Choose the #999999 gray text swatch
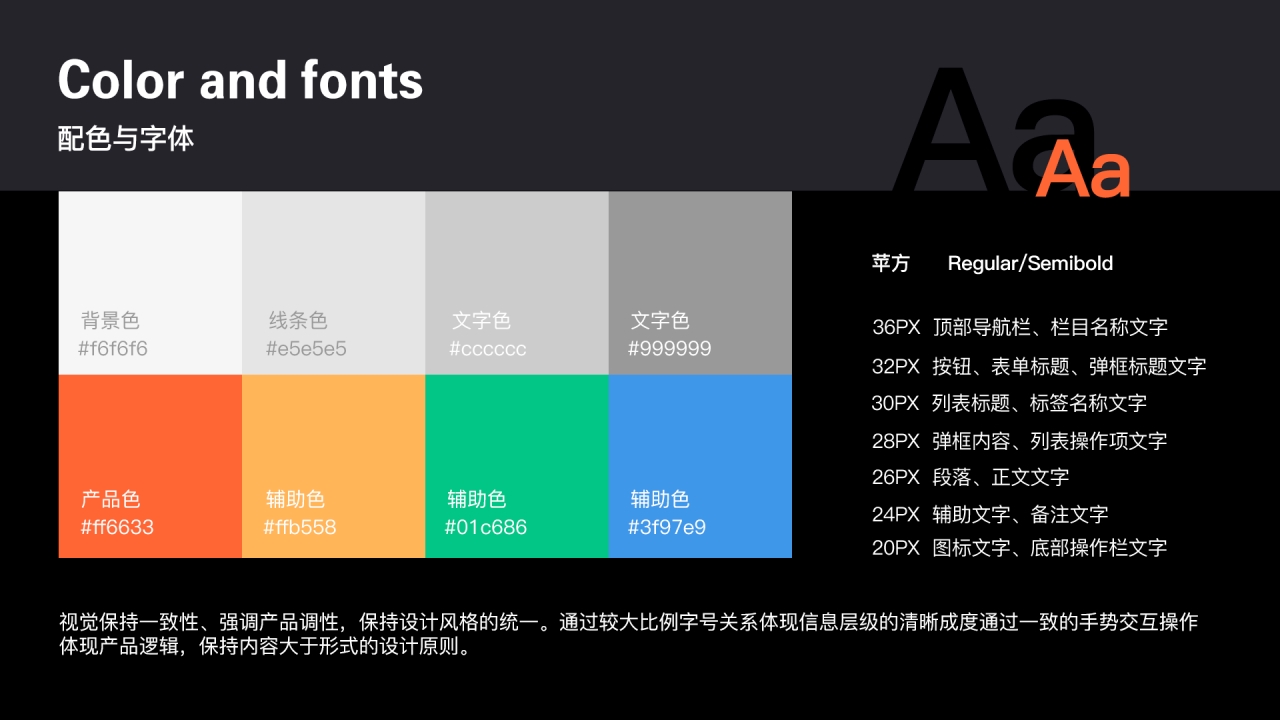Viewport: 1280px width, 720px height. point(700,283)
